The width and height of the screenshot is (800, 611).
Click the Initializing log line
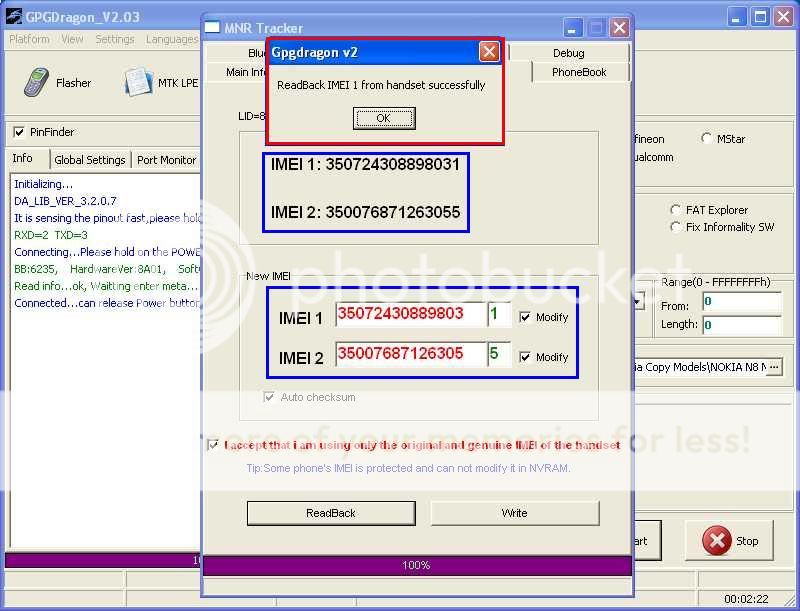point(44,184)
